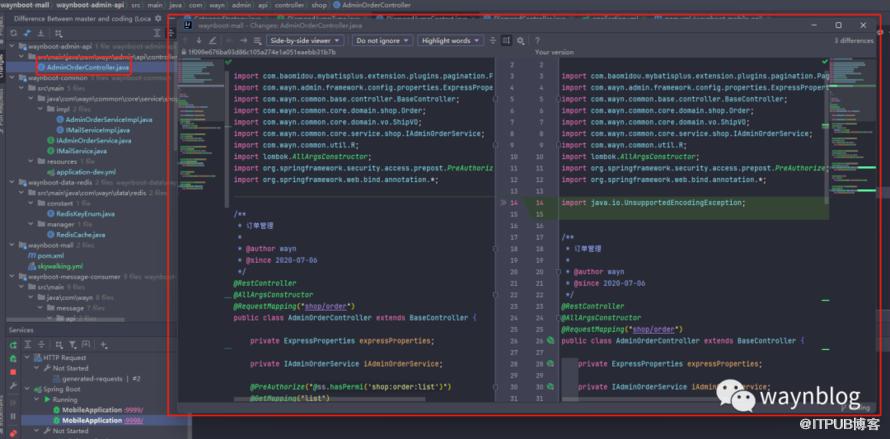The image size is (890, 439).
Task: Jump to next difference arrow in diff toolbar
Action: (199, 41)
